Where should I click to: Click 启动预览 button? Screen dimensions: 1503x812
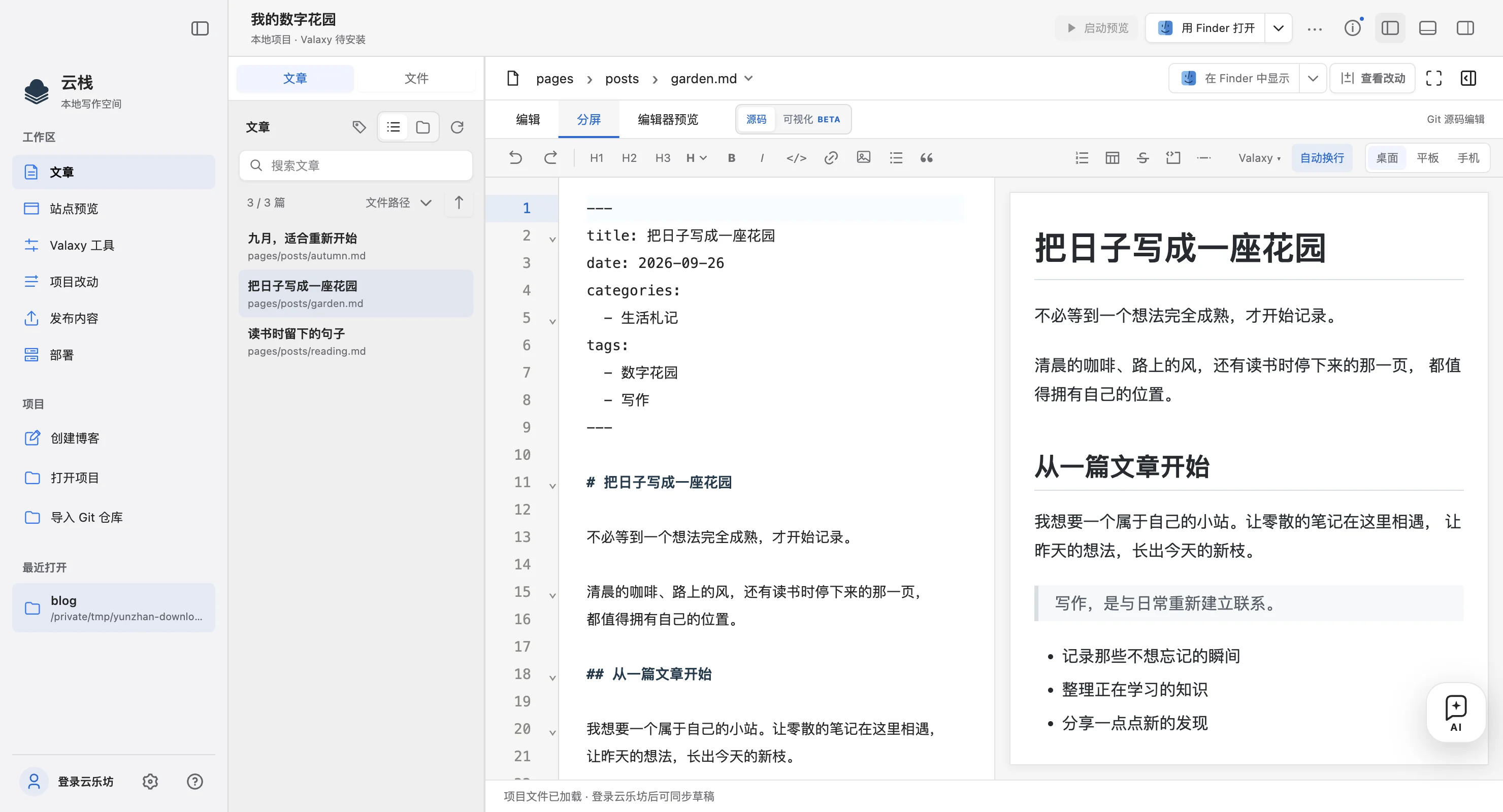1097,27
